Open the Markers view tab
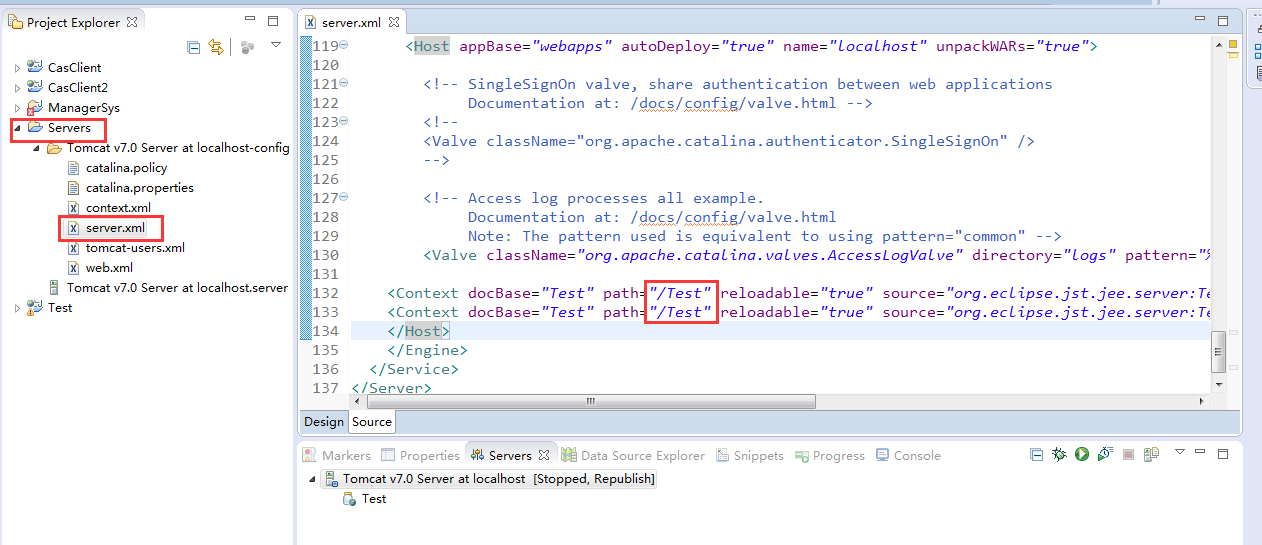Image resolution: width=1262 pixels, height=545 pixels. point(337,455)
